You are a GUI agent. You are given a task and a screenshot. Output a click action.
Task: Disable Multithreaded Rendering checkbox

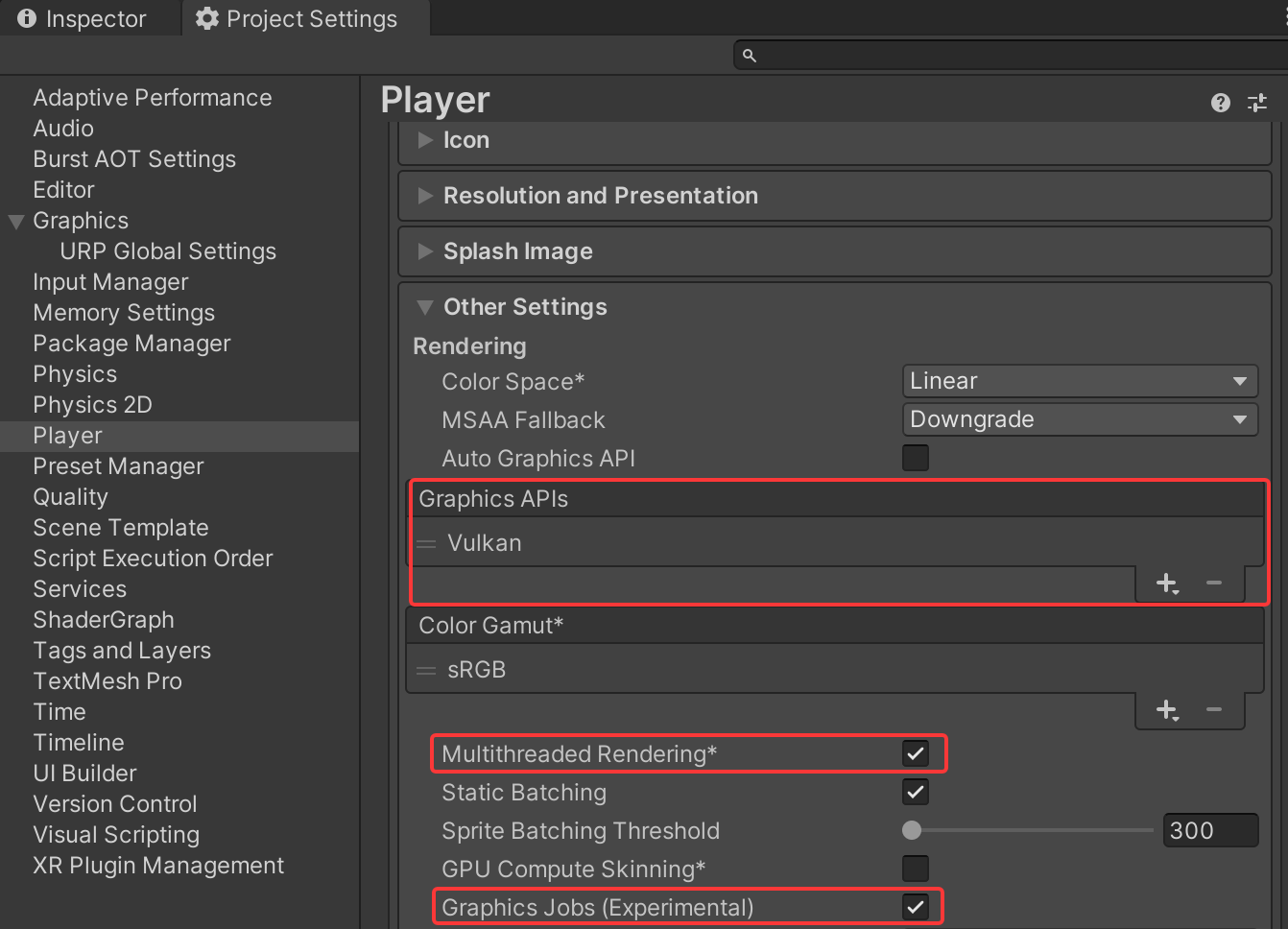[x=915, y=753]
